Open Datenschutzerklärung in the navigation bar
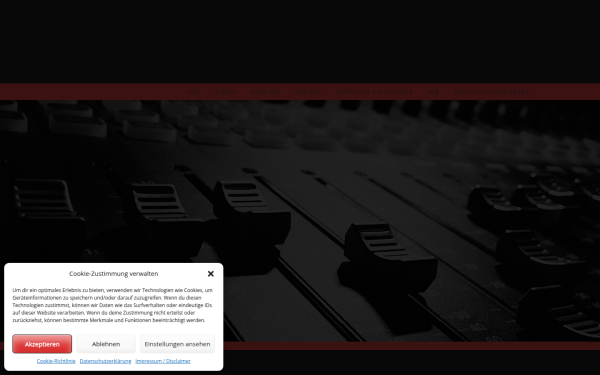Viewport: 600px width, 375px height. coord(491,92)
